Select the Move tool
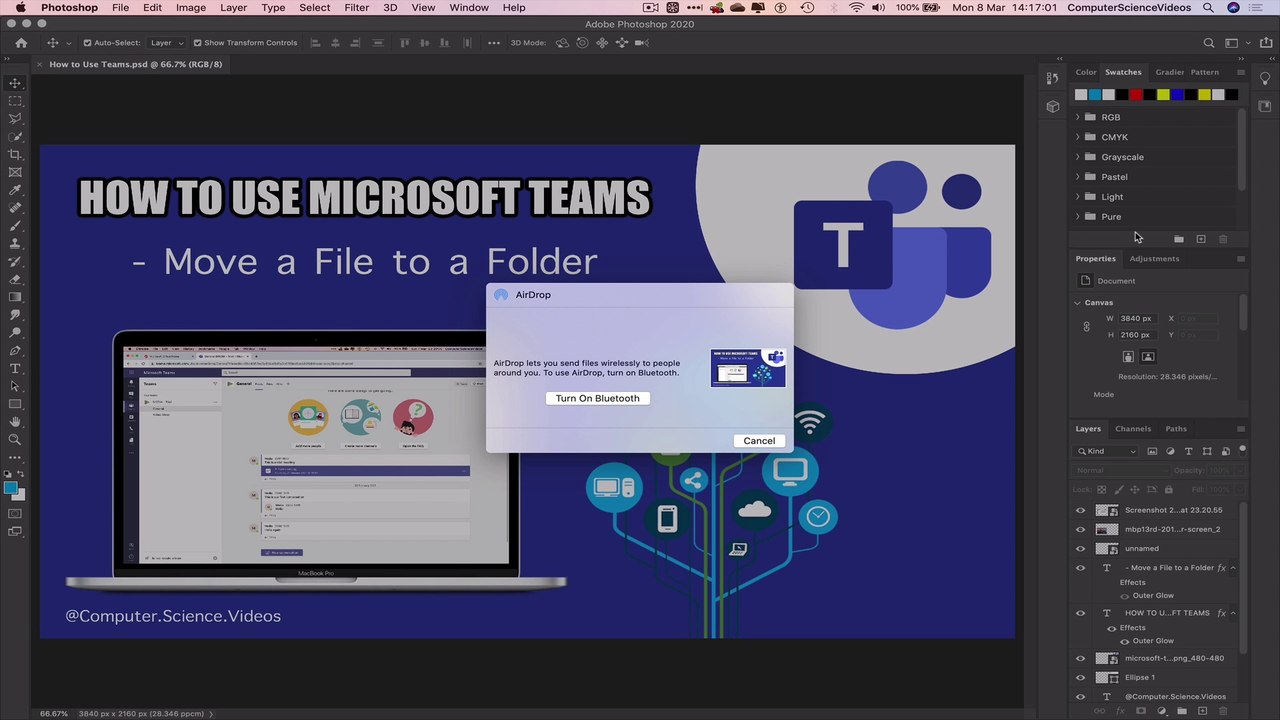This screenshot has width=1280, height=720. pyautogui.click(x=15, y=83)
